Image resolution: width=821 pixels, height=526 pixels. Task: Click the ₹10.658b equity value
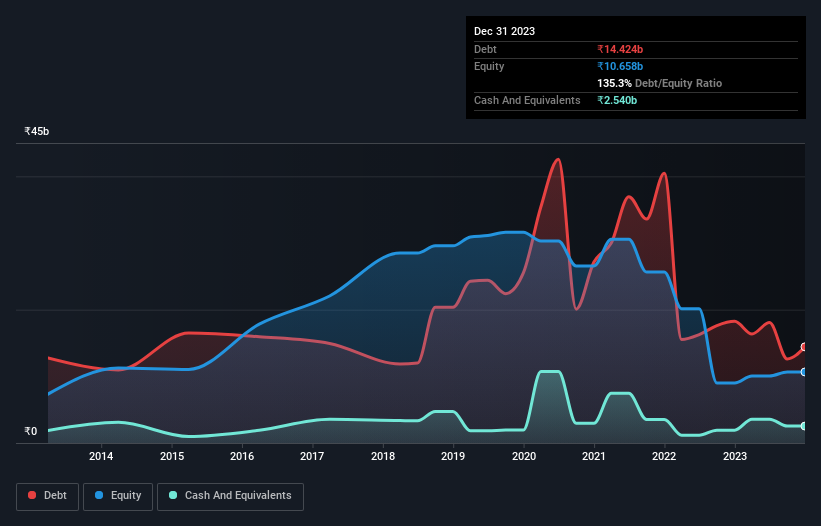tap(620, 66)
